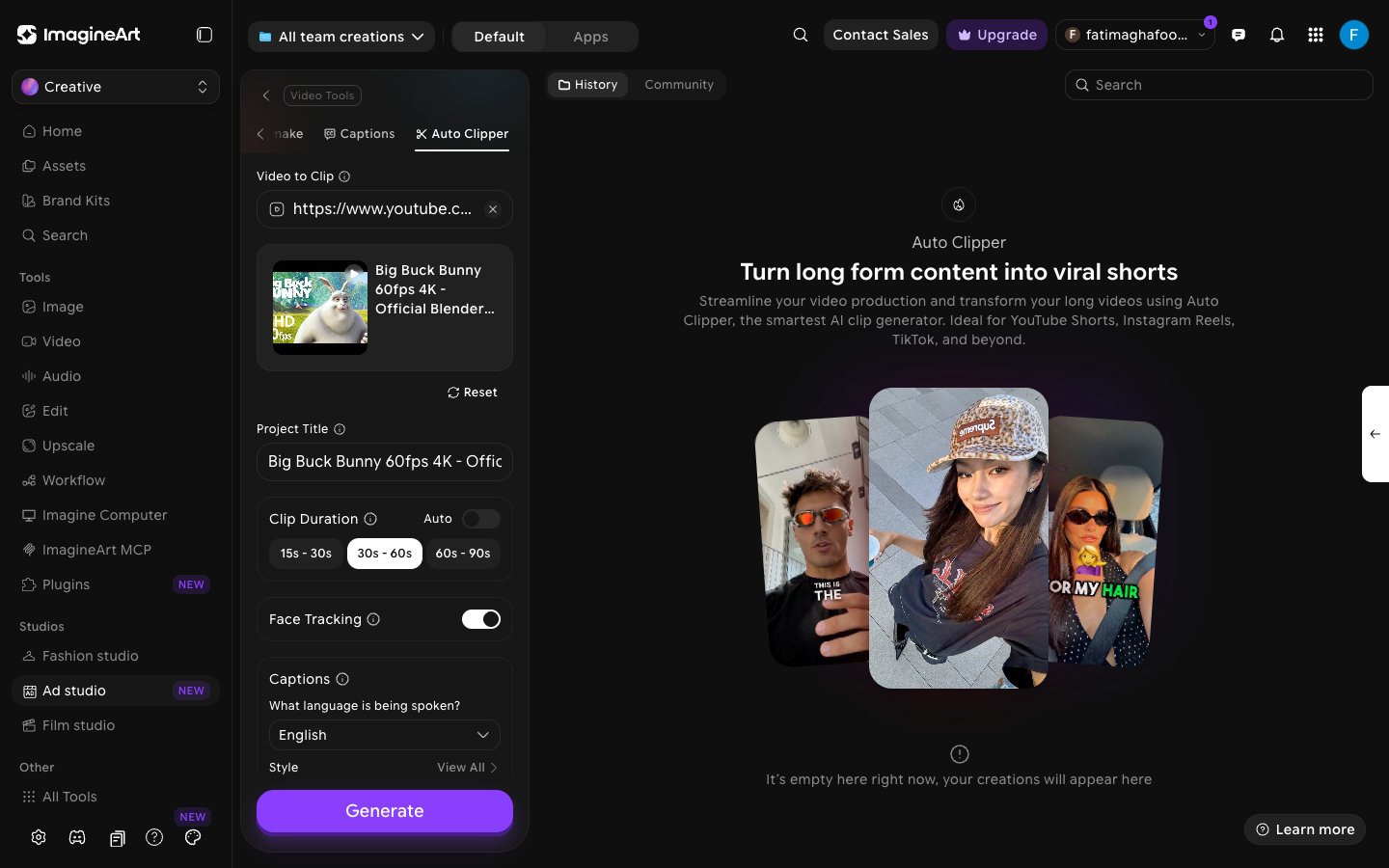Open the fatimaghafoo account dropdown
Image resolution: width=1389 pixels, height=868 pixels.
click(1135, 35)
